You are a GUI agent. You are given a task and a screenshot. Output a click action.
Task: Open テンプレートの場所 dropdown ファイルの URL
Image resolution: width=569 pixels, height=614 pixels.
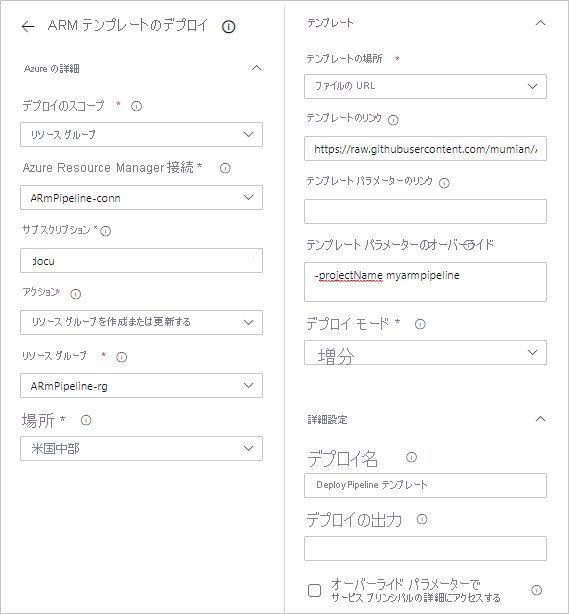[425, 86]
